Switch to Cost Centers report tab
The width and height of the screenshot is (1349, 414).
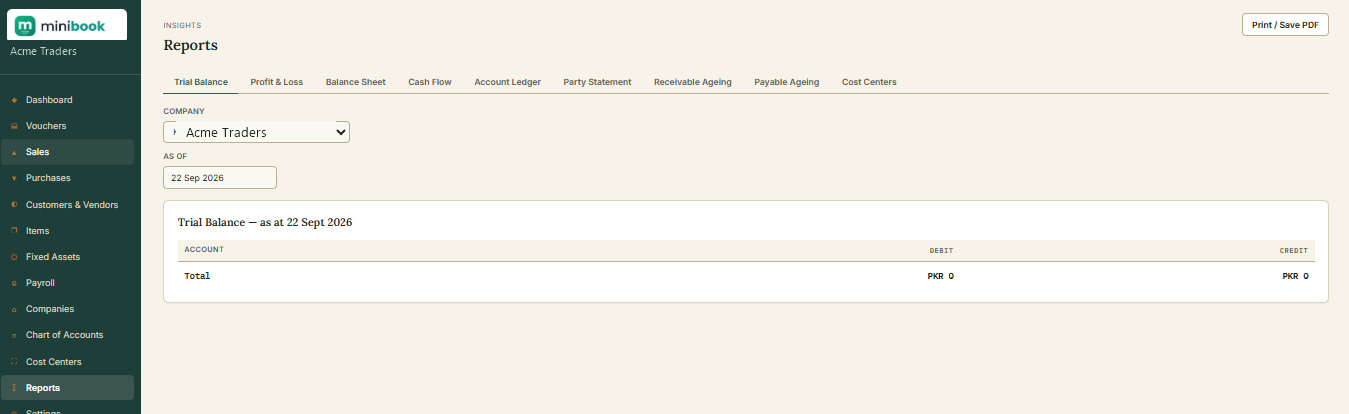[x=869, y=82]
